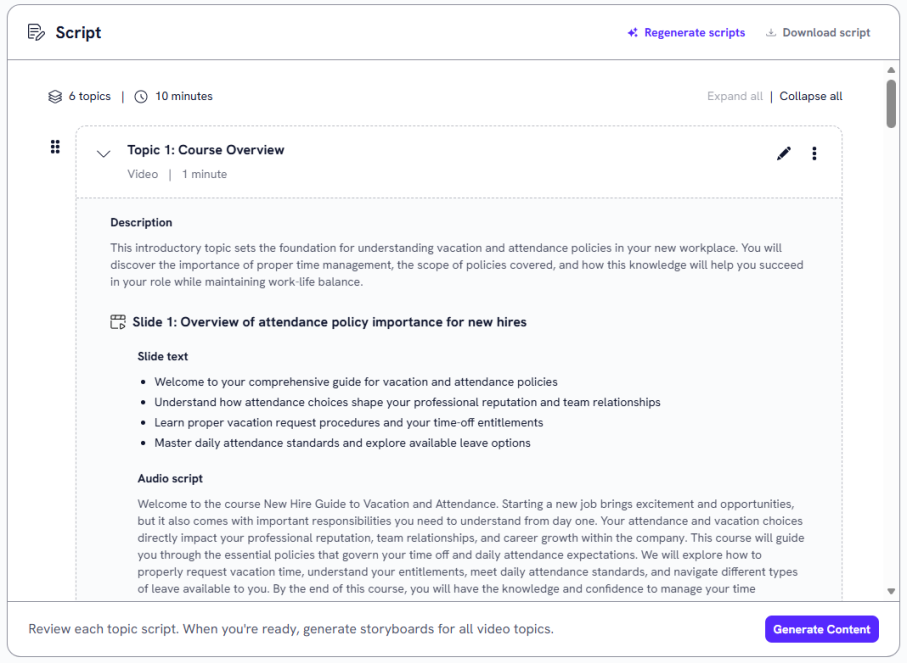
Task: Click the Slide 1 overview heading
Action: [x=329, y=322]
